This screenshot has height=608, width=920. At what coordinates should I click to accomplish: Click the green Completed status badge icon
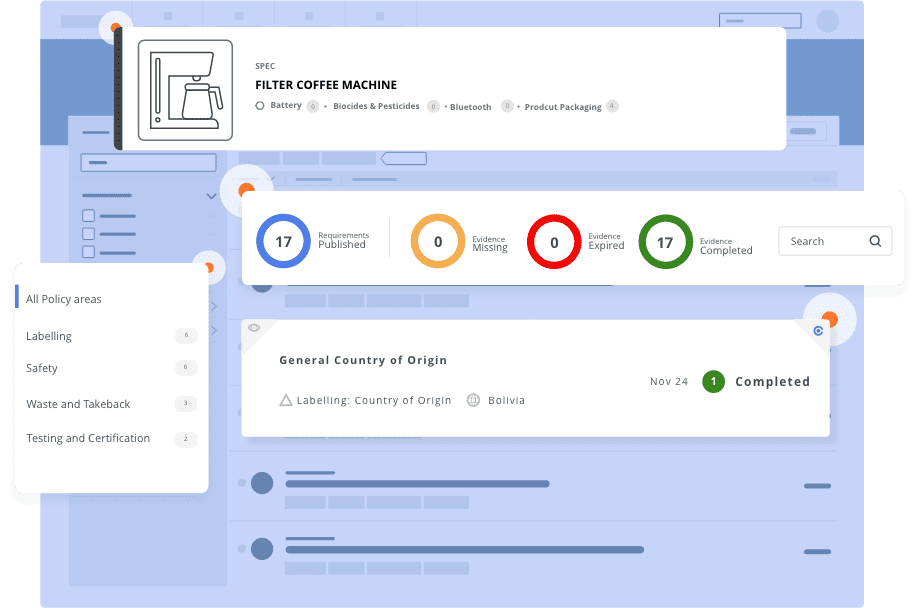(713, 381)
